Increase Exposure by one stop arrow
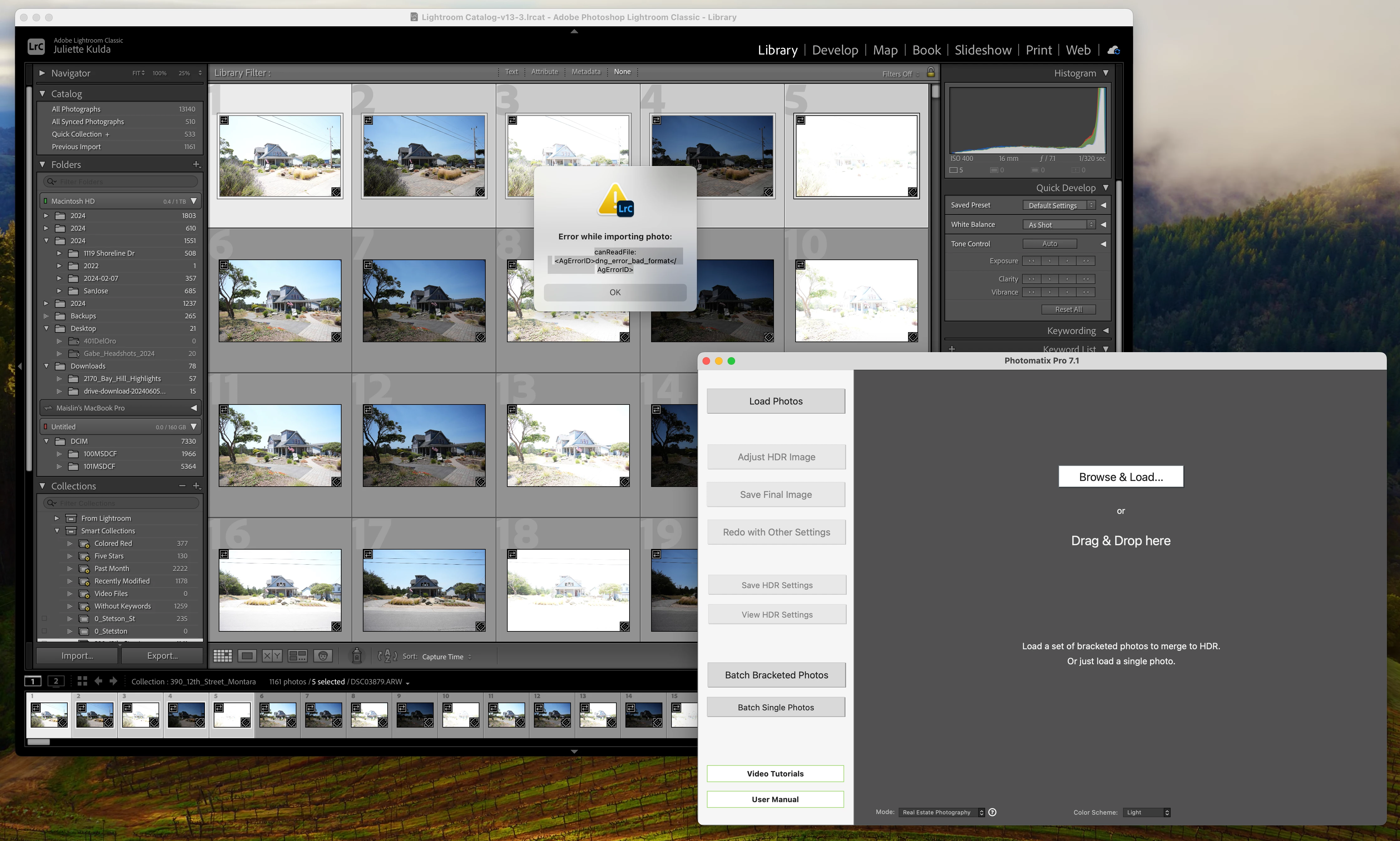Image resolution: width=1400 pixels, height=841 pixels. pos(1085,261)
